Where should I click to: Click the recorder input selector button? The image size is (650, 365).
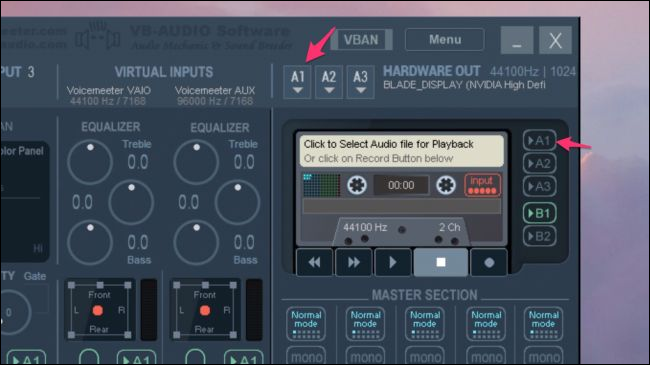[482, 185]
